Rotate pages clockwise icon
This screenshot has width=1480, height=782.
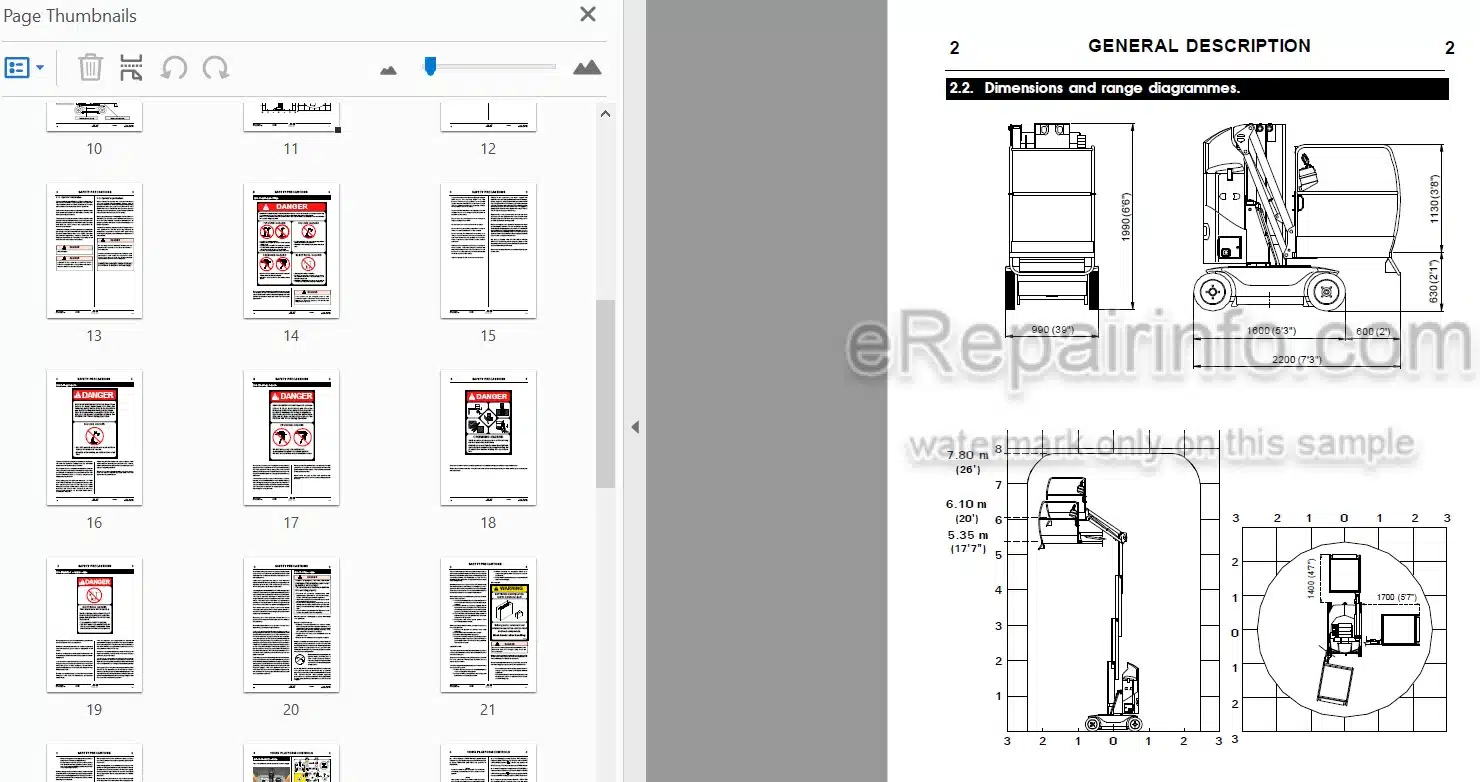click(x=215, y=68)
